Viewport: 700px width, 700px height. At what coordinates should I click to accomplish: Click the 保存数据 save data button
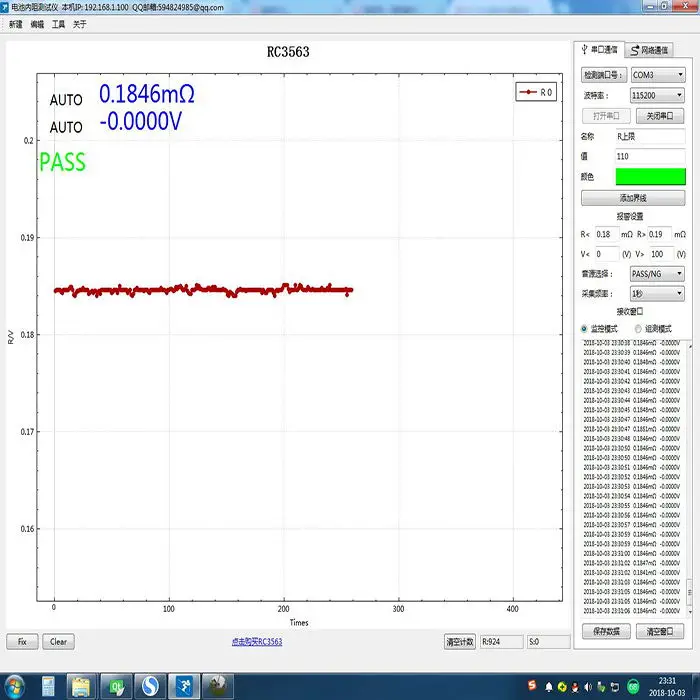pyautogui.click(x=606, y=631)
